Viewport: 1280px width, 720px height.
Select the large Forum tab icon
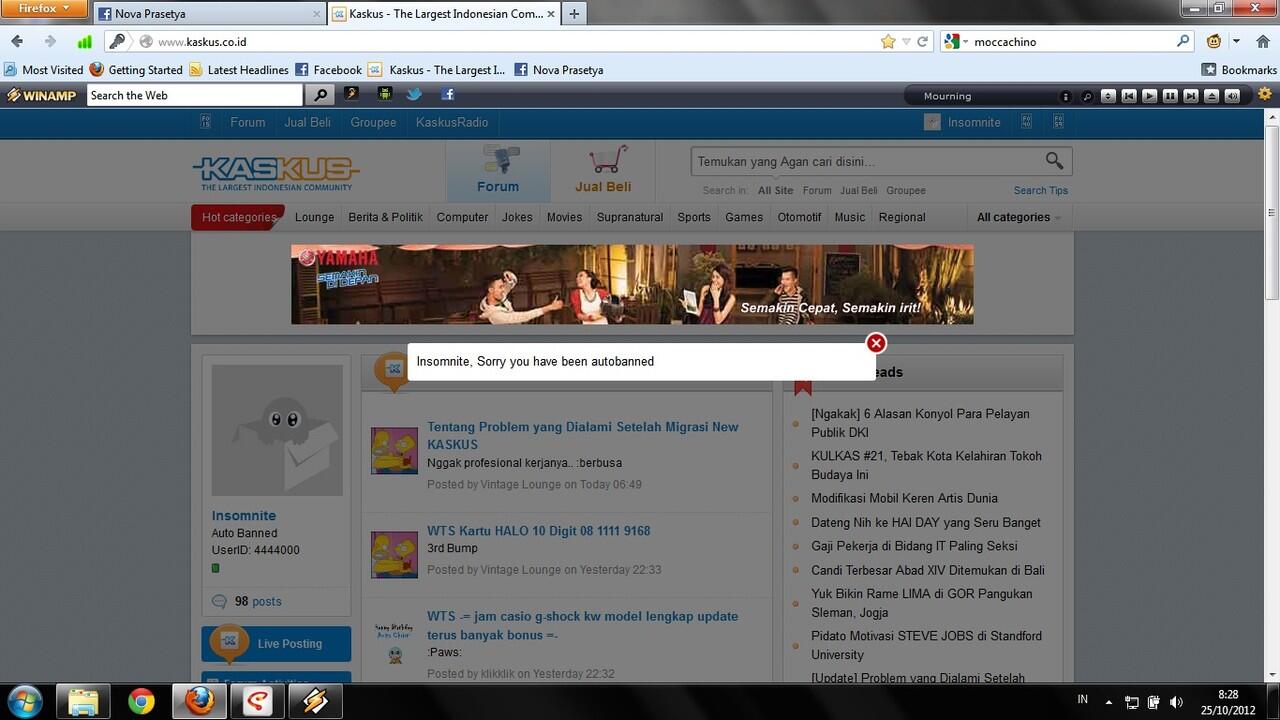[x=498, y=171]
